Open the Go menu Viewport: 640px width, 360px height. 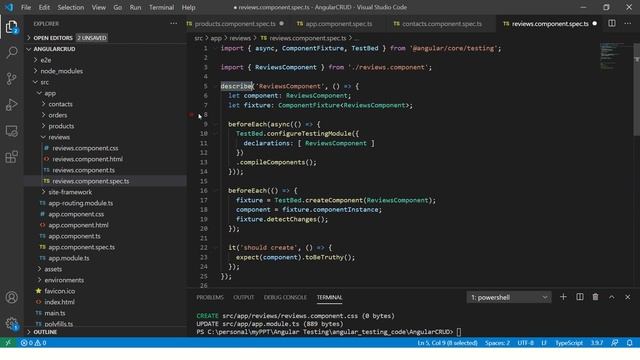[x=118, y=7]
